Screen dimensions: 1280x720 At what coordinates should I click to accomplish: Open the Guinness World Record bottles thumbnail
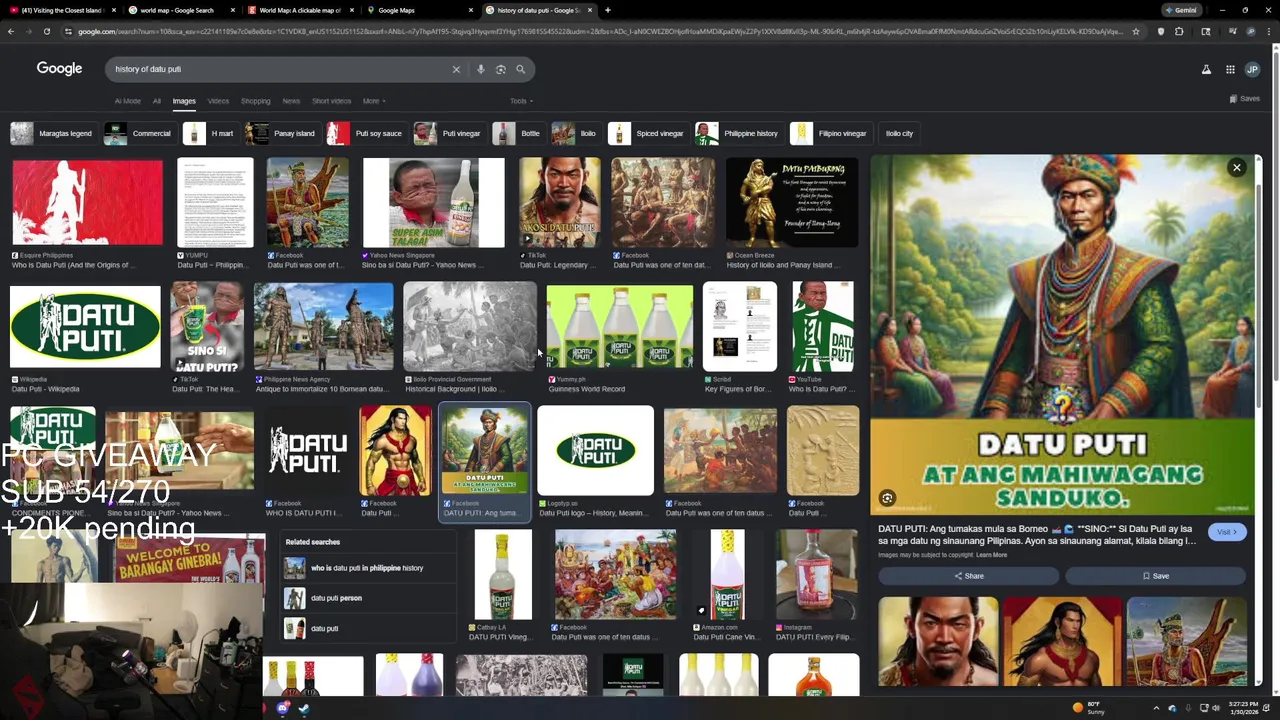(619, 327)
